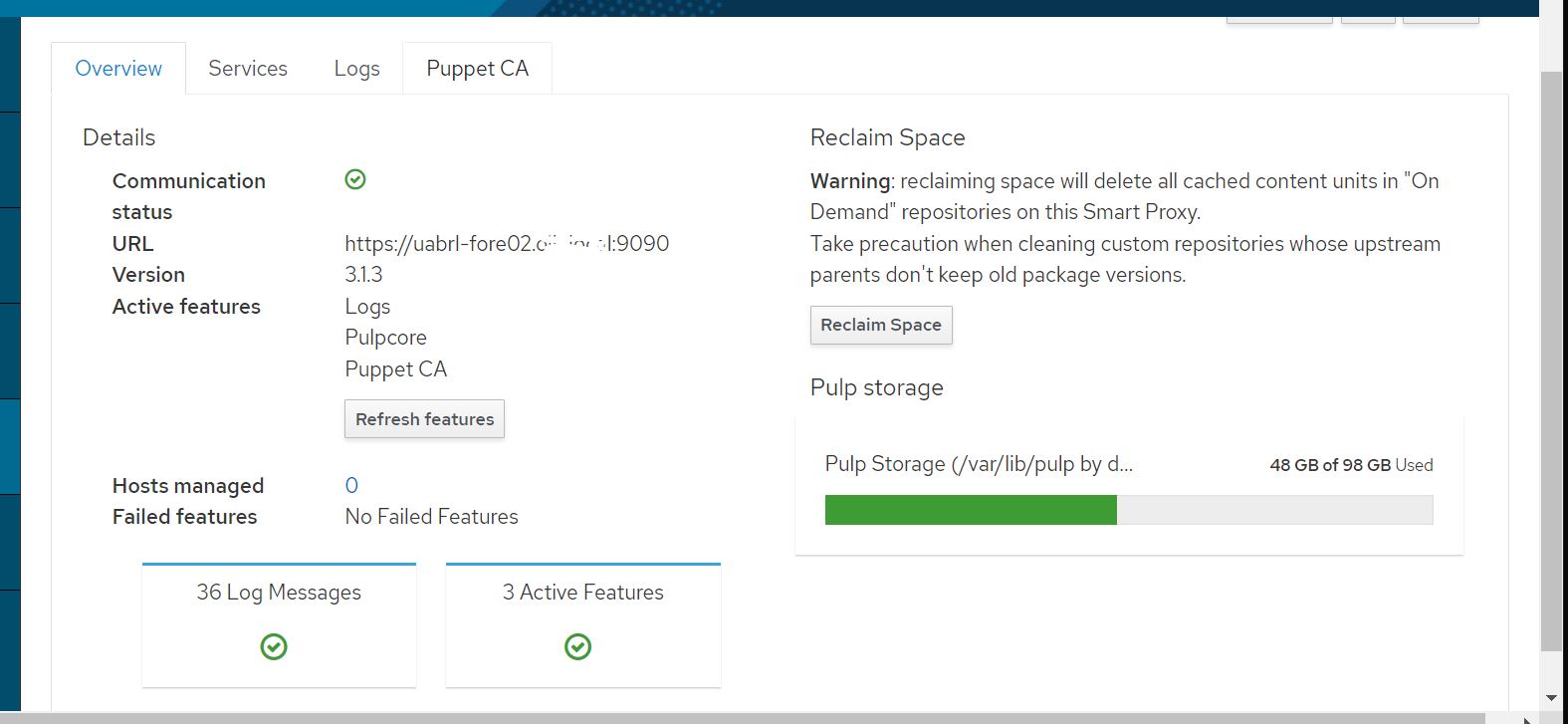Image resolution: width=1568 pixels, height=724 pixels.
Task: Click the green used portion of Pulp storage bar
Action: [x=971, y=510]
